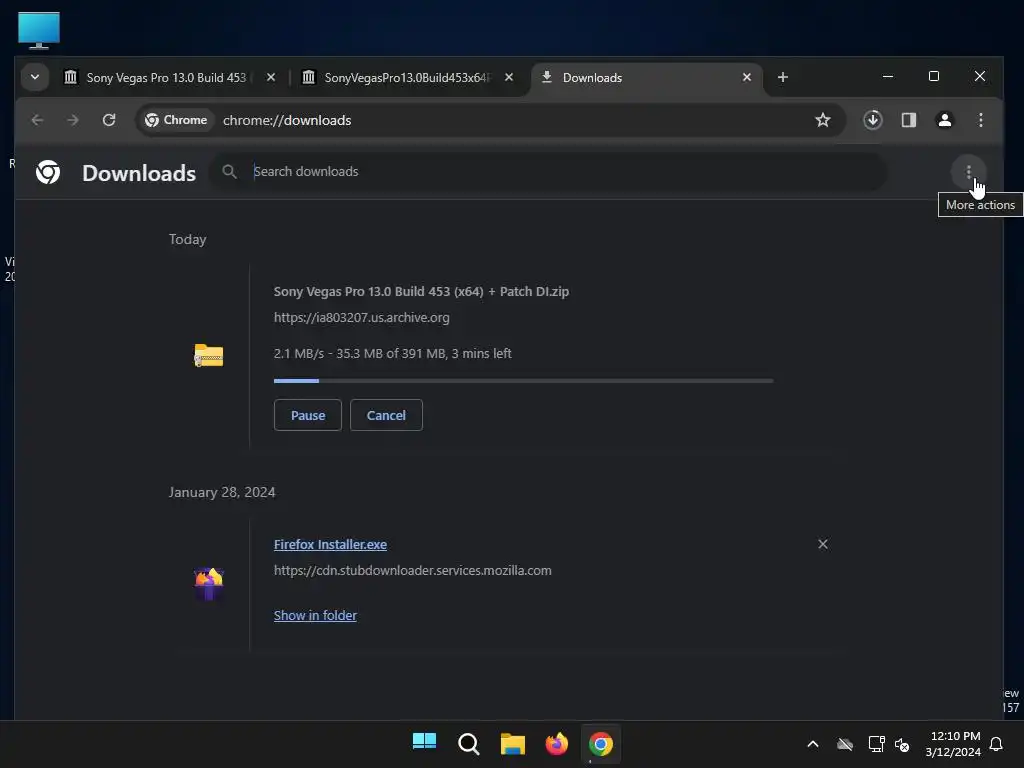Click the muted volume tray icon
The image size is (1024, 768).
coord(902,744)
